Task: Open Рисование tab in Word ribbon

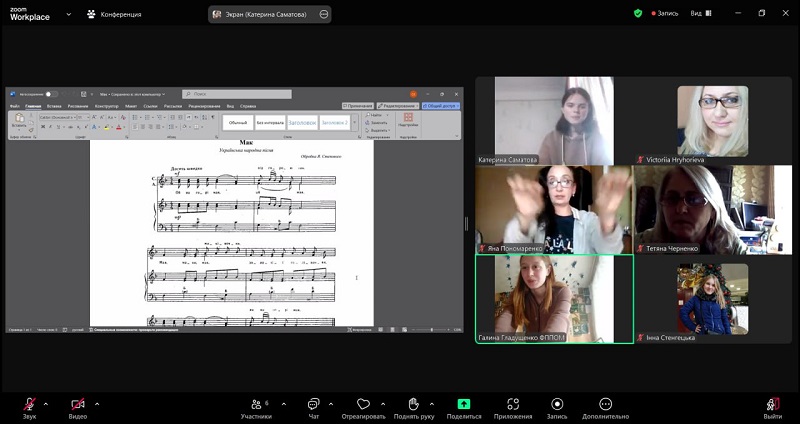Action: 78,106
